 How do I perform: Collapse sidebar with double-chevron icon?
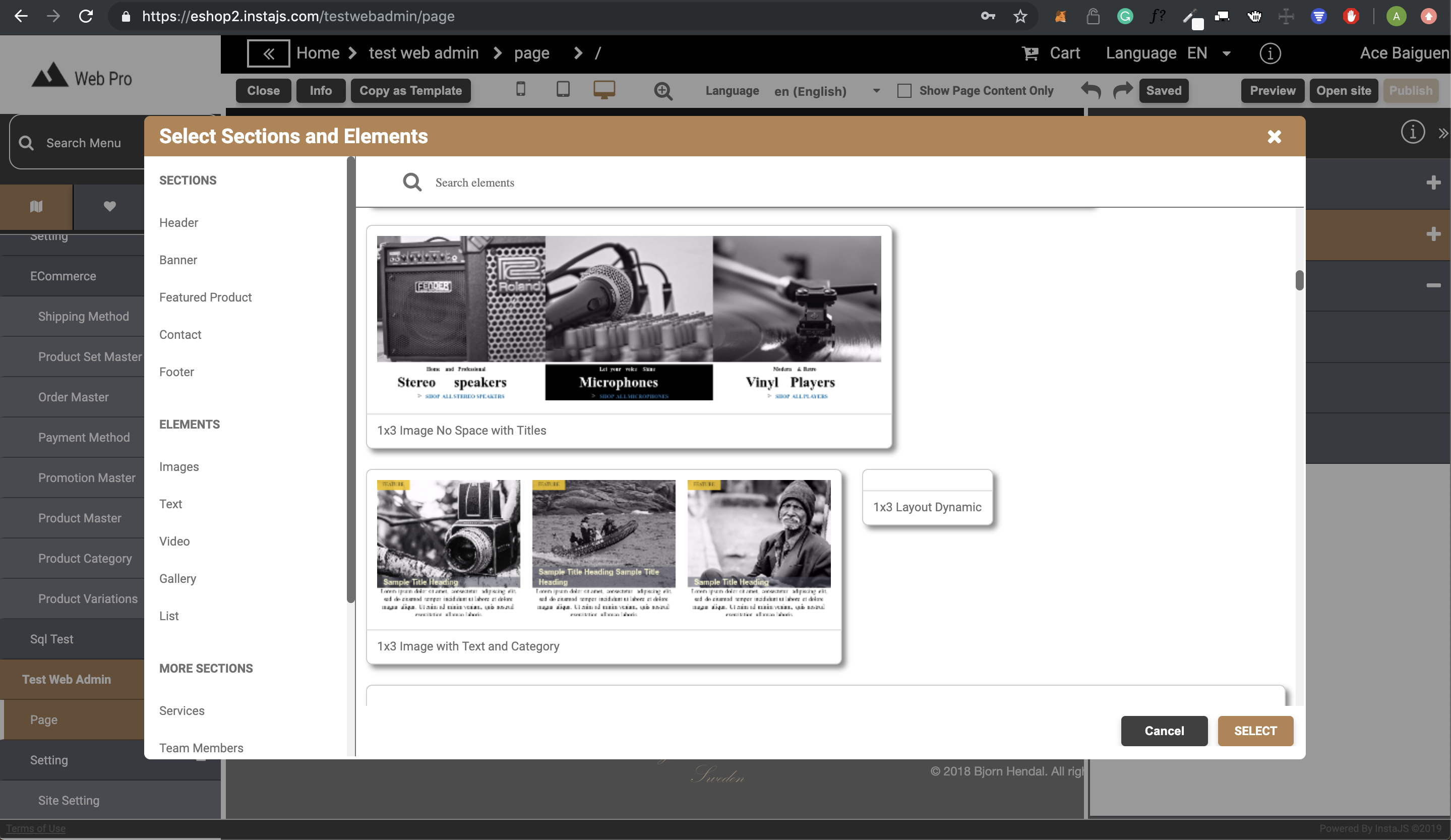pos(268,53)
